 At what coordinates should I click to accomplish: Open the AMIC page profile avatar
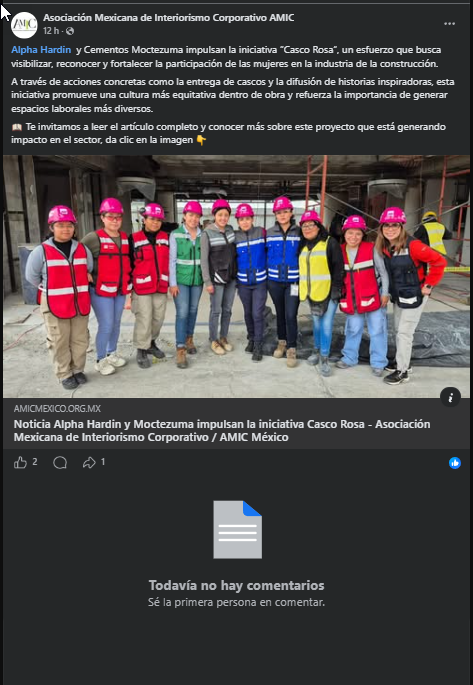coord(24,25)
